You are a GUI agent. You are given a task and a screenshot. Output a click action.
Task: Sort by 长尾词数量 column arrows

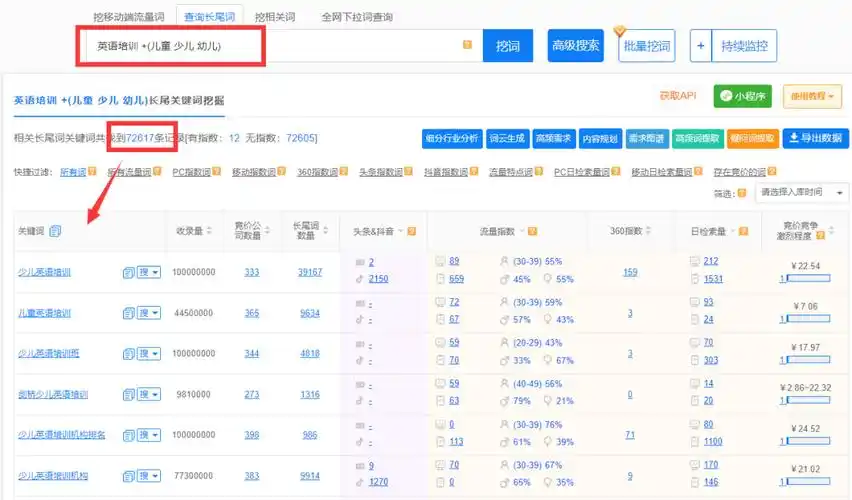[x=325, y=231]
